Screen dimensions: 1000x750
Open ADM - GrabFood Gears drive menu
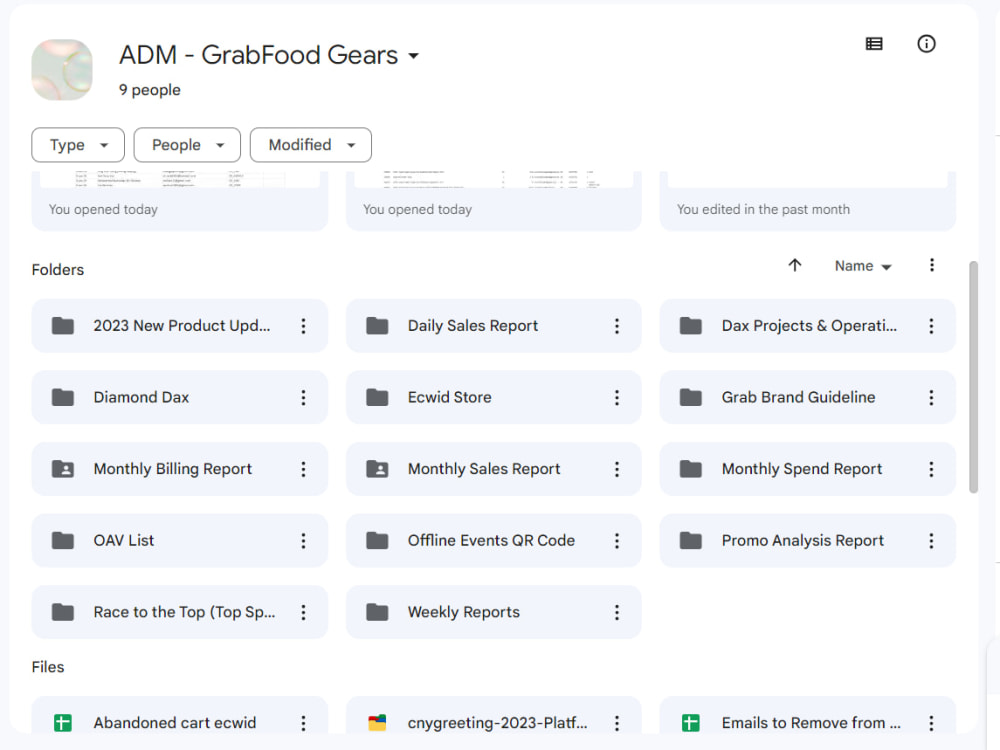(269, 55)
